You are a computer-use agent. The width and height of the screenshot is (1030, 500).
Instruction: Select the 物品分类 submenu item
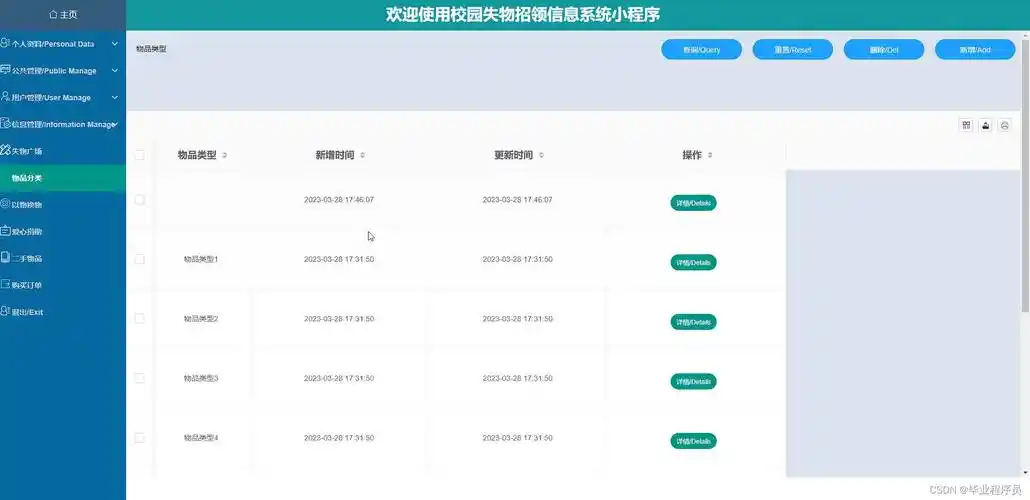[x=62, y=178]
